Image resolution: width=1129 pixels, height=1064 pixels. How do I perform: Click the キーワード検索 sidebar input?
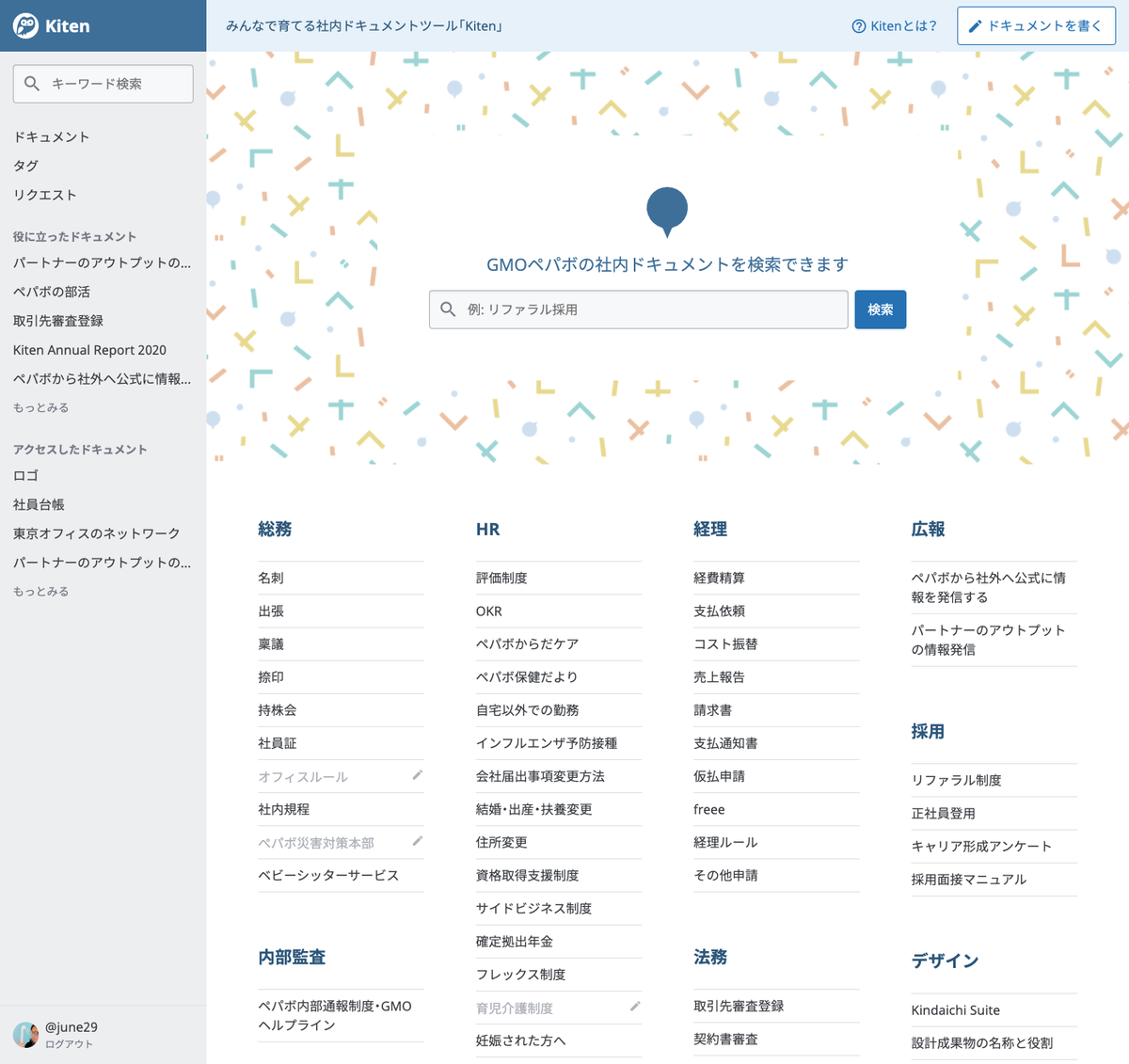point(115,84)
